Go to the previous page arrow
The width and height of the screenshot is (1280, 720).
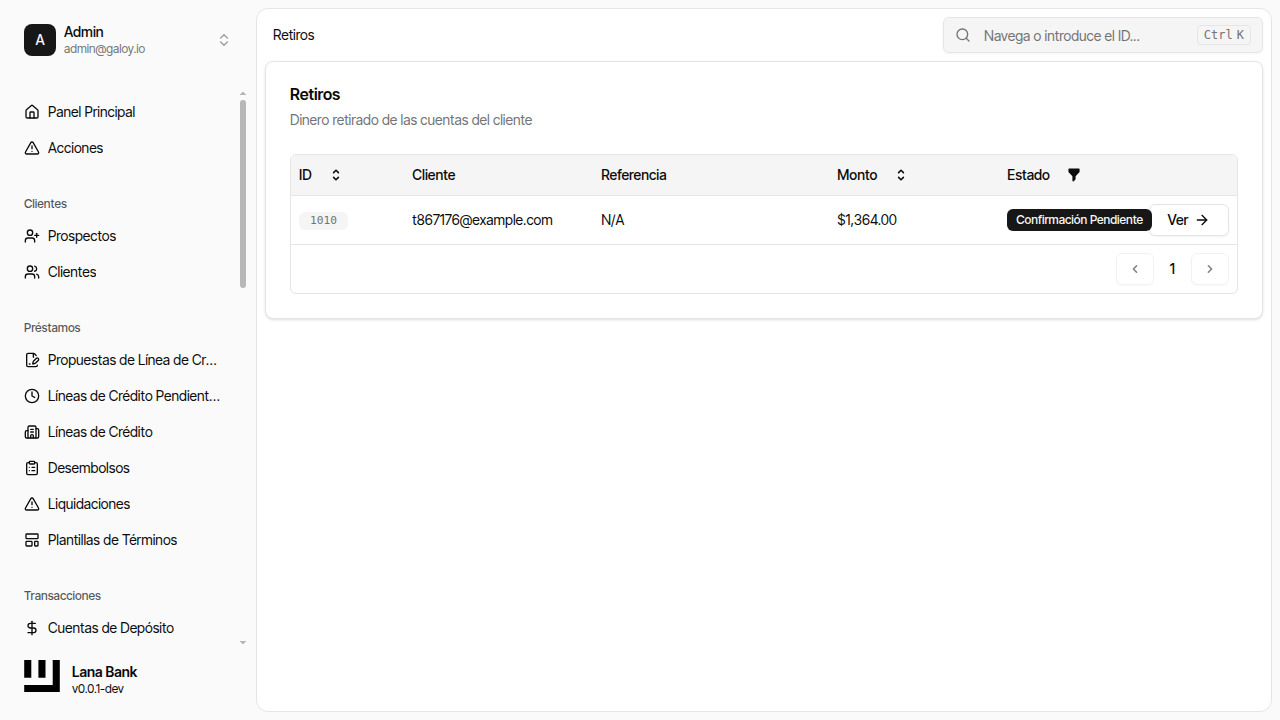tap(1135, 269)
